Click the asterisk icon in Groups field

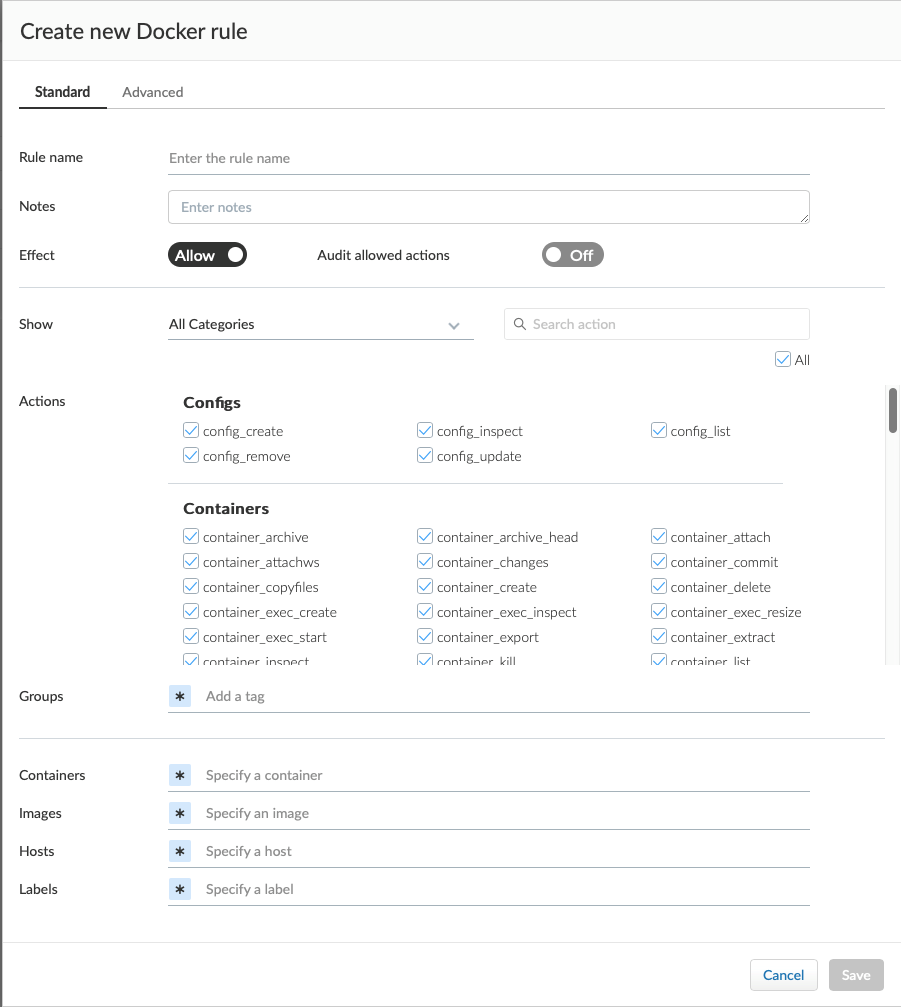click(180, 696)
